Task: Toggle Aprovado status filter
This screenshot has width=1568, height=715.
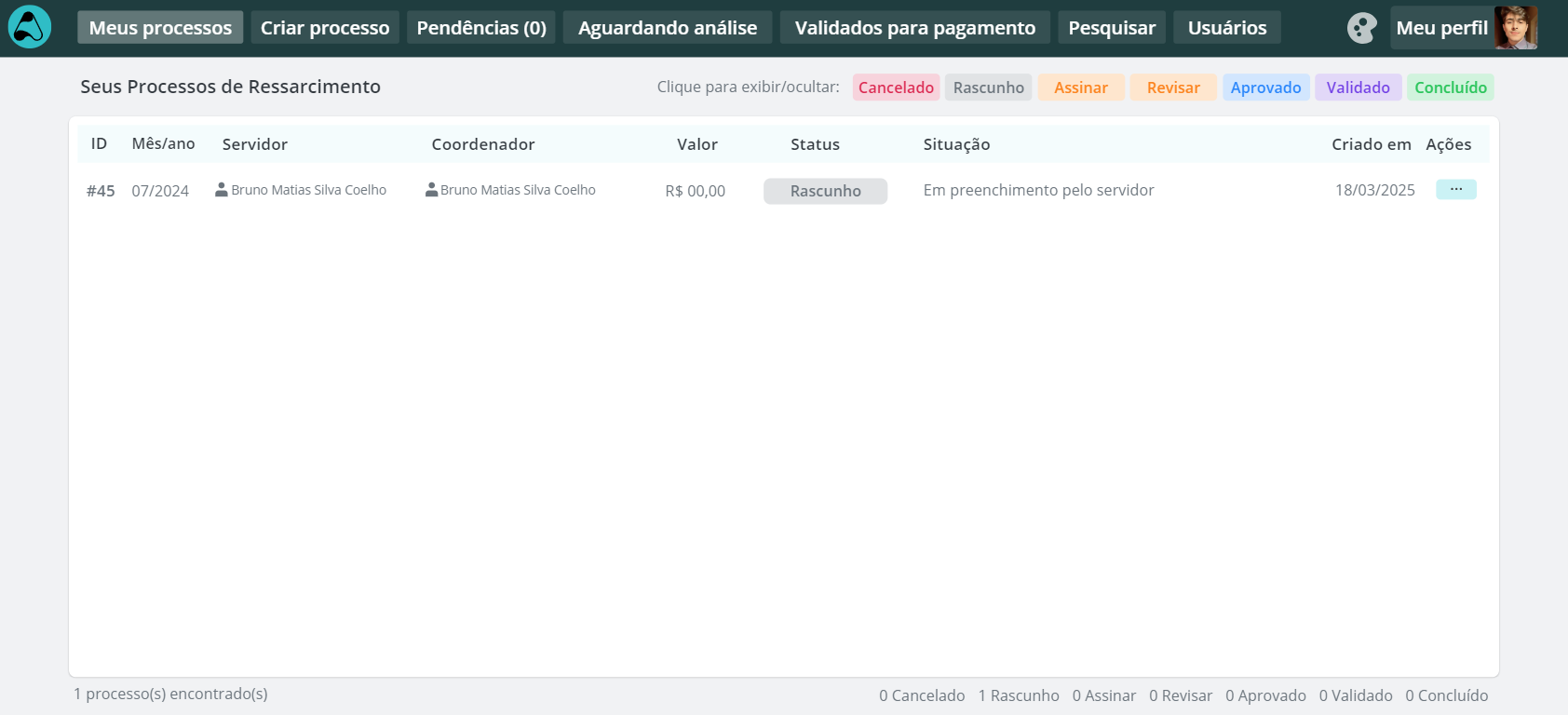Action: click(x=1266, y=88)
